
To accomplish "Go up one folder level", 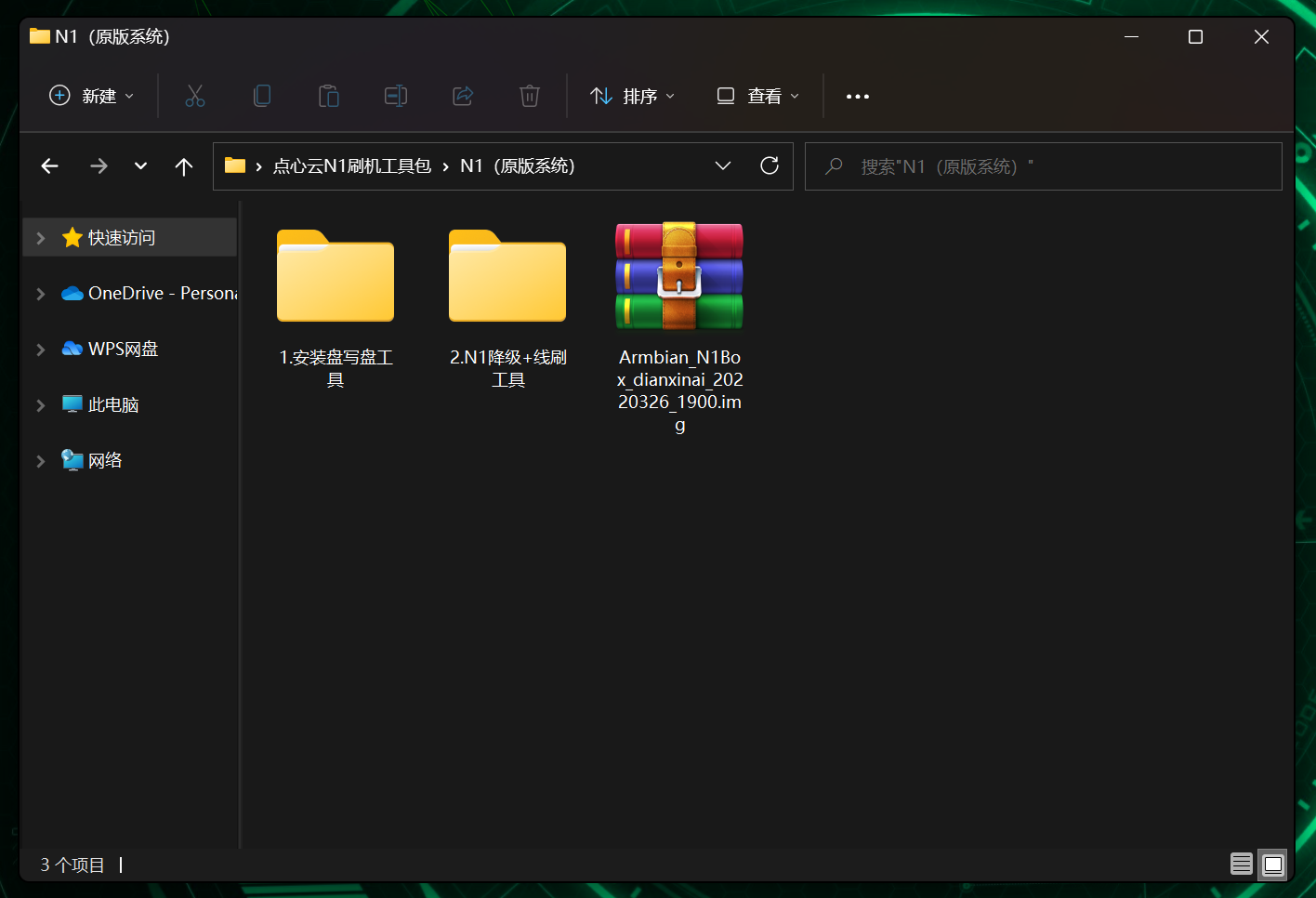I will (x=184, y=166).
